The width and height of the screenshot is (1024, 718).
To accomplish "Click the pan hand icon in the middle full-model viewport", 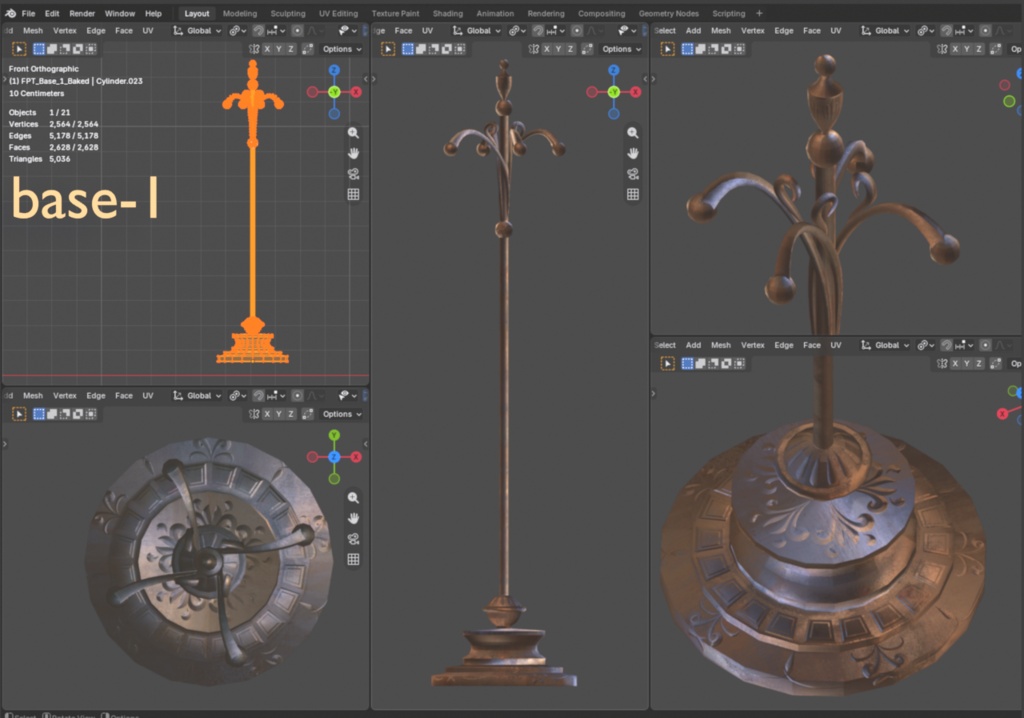I will (x=633, y=154).
